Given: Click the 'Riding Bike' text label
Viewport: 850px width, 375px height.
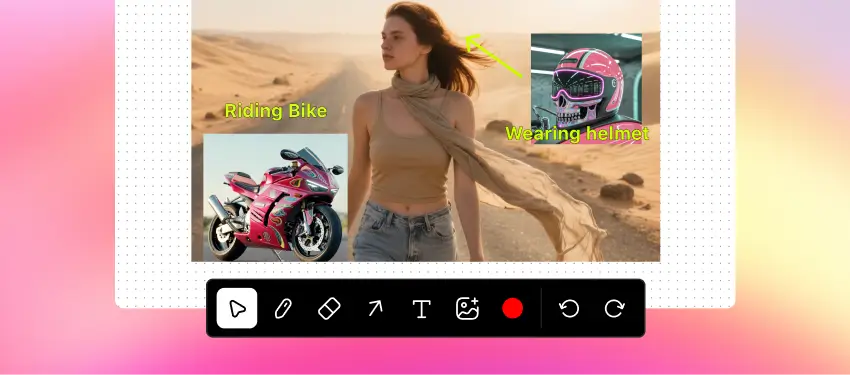Looking at the screenshot, I should pyautogui.click(x=276, y=111).
